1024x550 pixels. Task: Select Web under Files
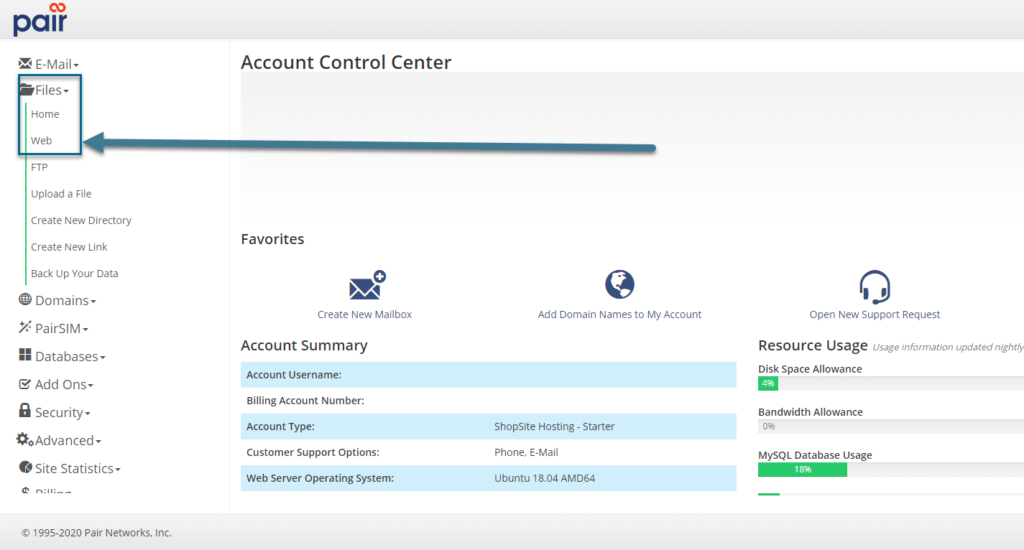pos(41,141)
